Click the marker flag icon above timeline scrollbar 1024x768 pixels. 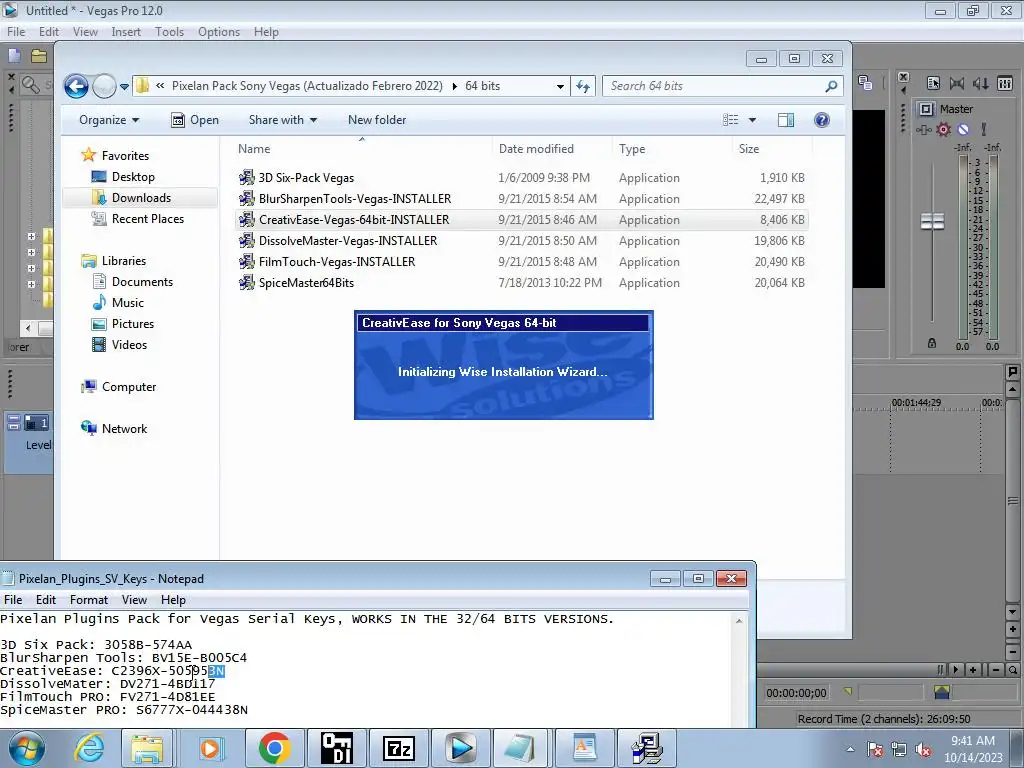(1013, 372)
